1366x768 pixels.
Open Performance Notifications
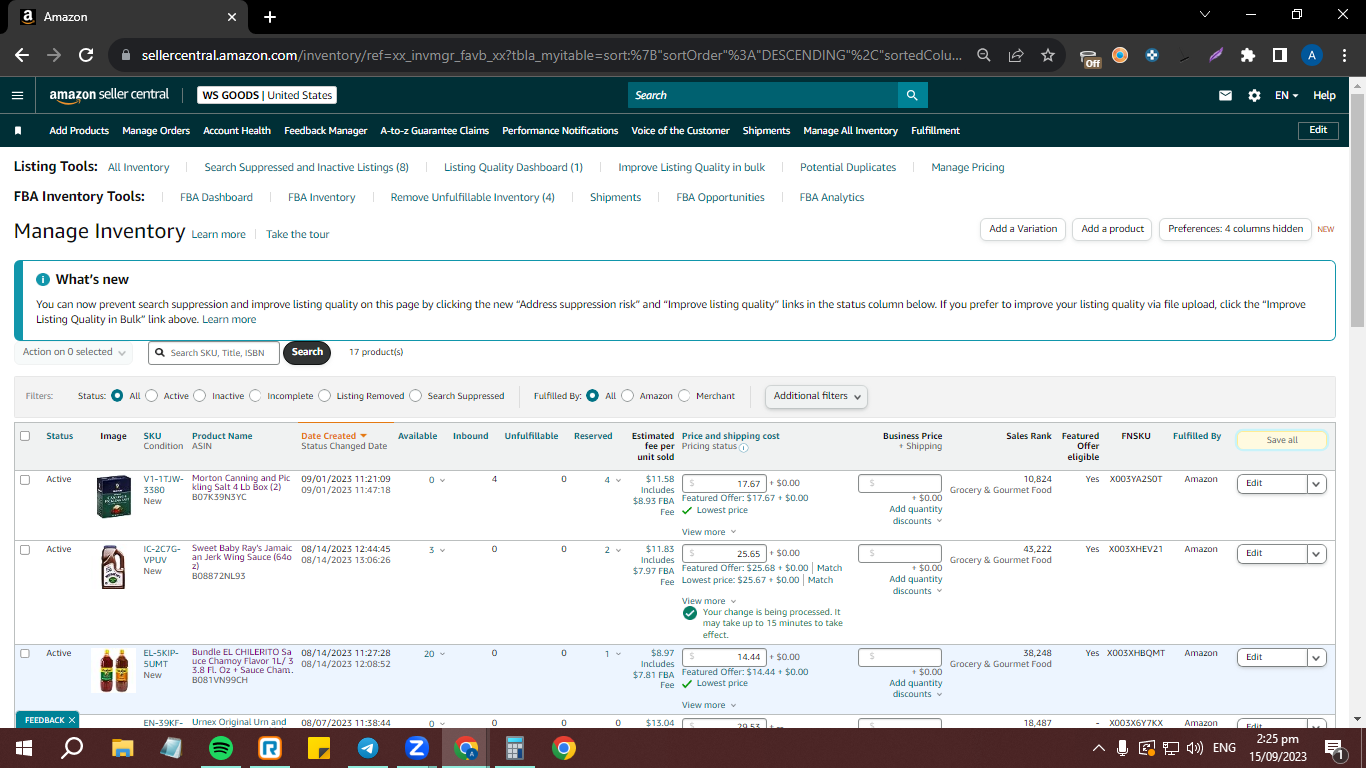coord(560,131)
